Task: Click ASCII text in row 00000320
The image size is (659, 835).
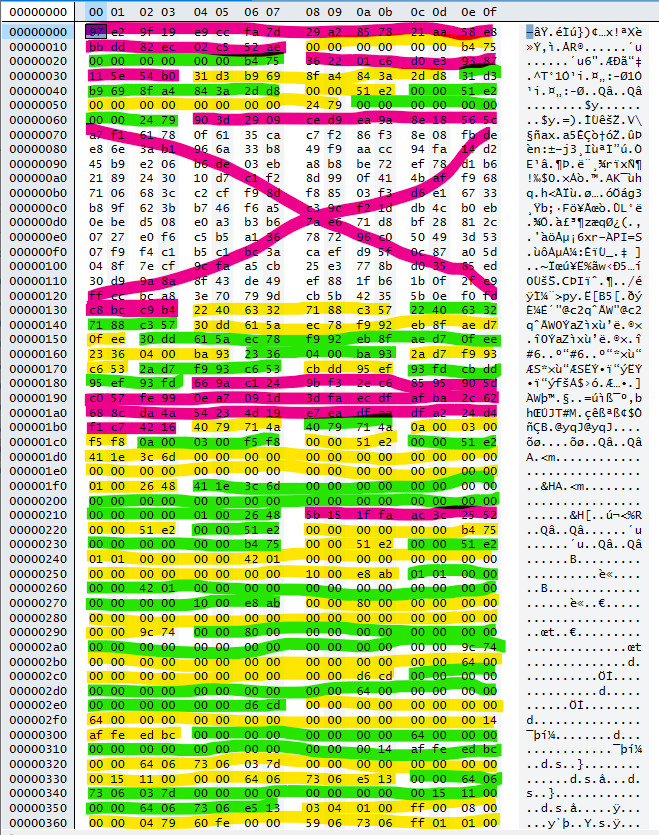Action: pyautogui.click(x=582, y=763)
